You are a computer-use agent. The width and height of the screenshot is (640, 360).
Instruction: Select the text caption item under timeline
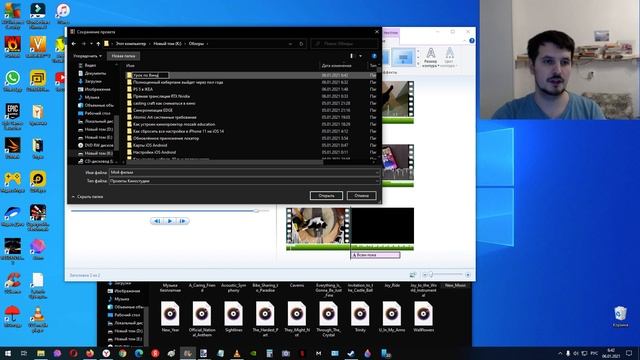click(375, 255)
